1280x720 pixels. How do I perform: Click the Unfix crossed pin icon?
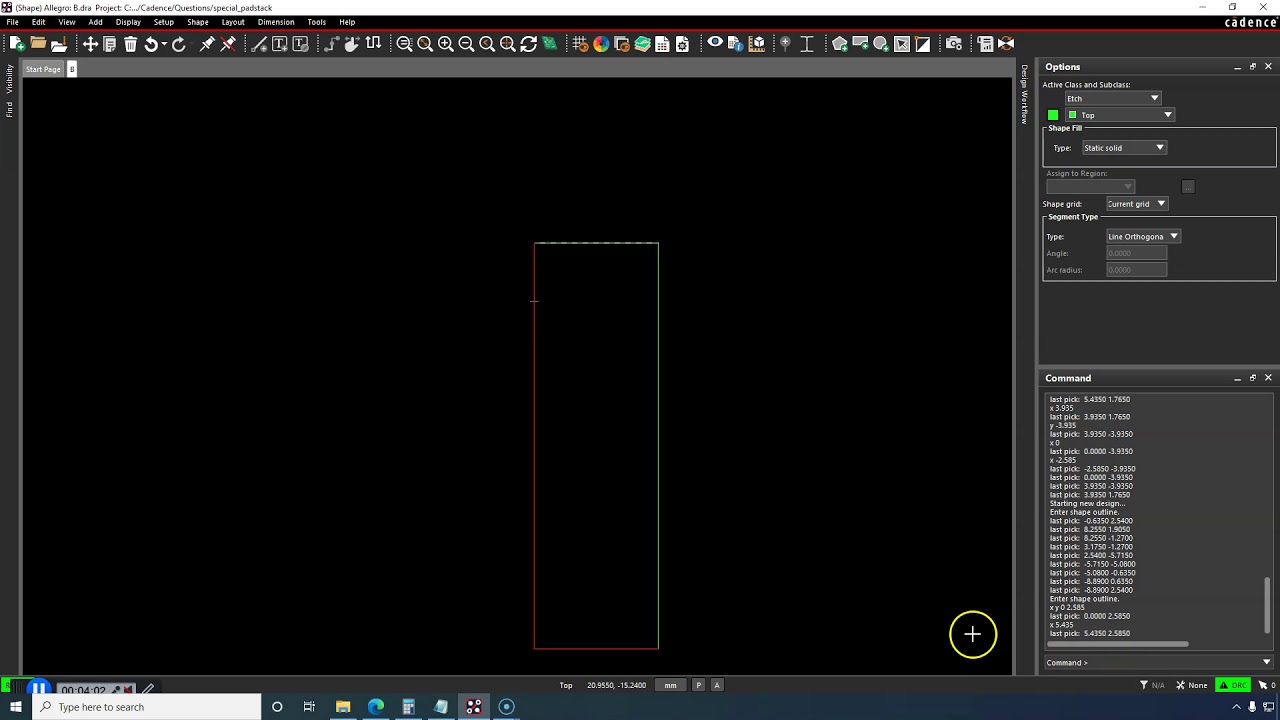click(x=228, y=44)
